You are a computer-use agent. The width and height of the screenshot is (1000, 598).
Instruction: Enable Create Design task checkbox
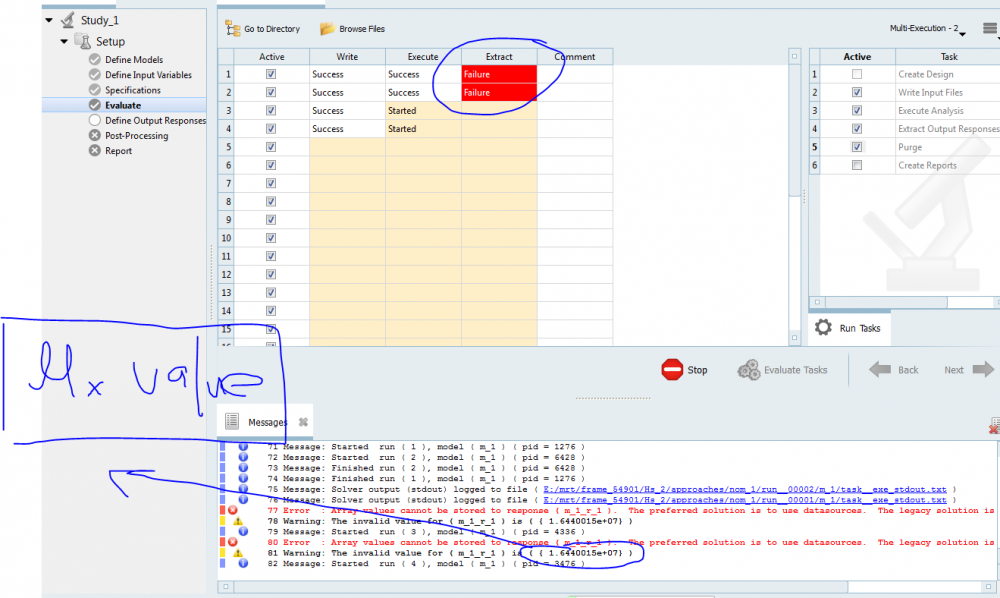[857, 74]
